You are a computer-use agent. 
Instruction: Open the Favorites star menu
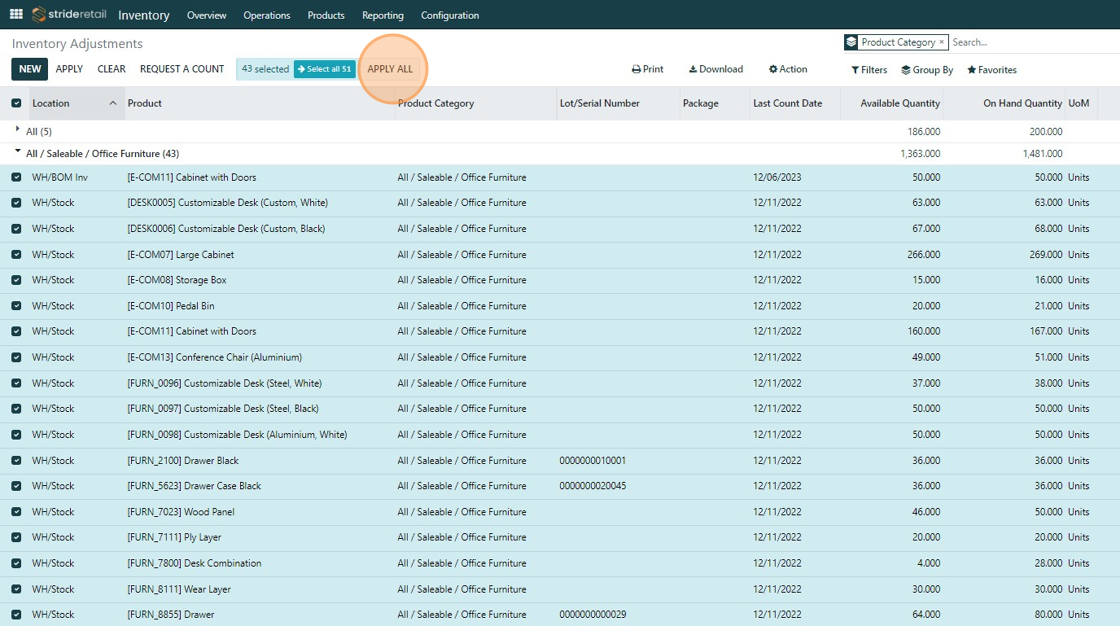(x=991, y=70)
